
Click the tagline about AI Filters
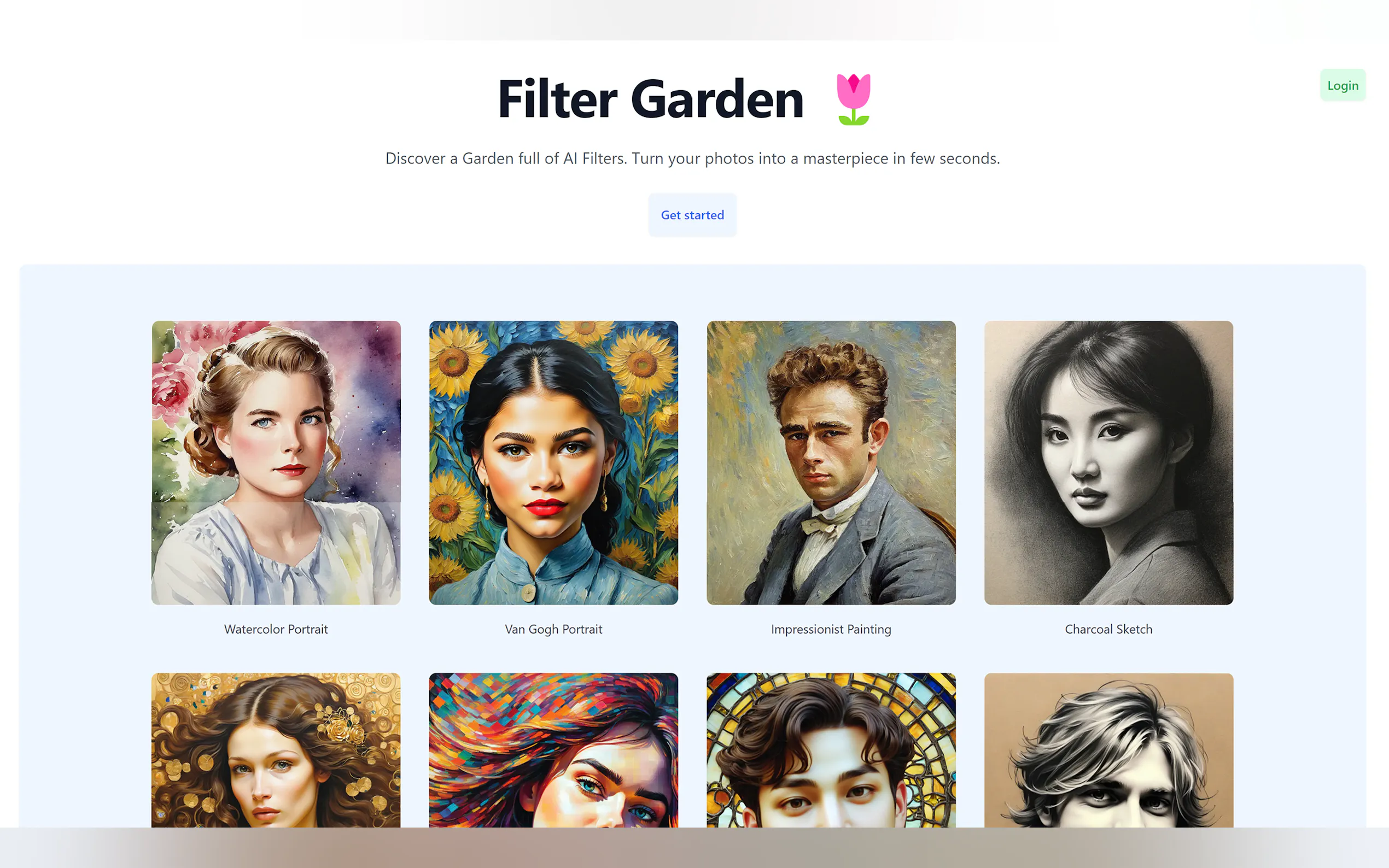pos(692,159)
